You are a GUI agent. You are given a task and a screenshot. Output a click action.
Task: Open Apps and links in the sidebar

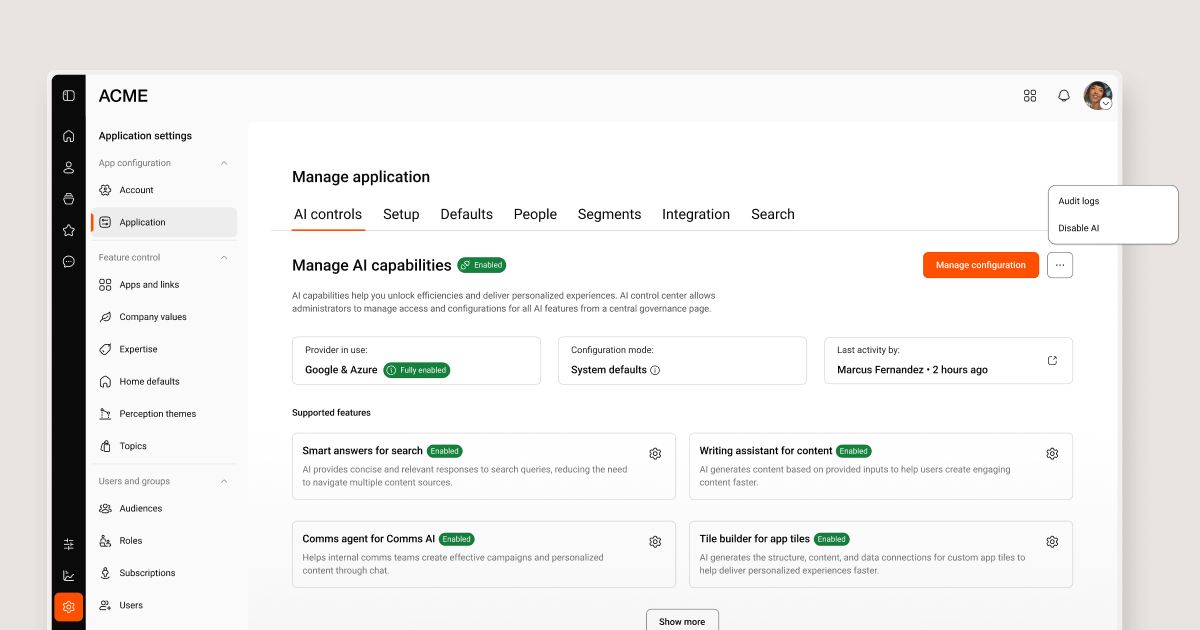(163, 285)
